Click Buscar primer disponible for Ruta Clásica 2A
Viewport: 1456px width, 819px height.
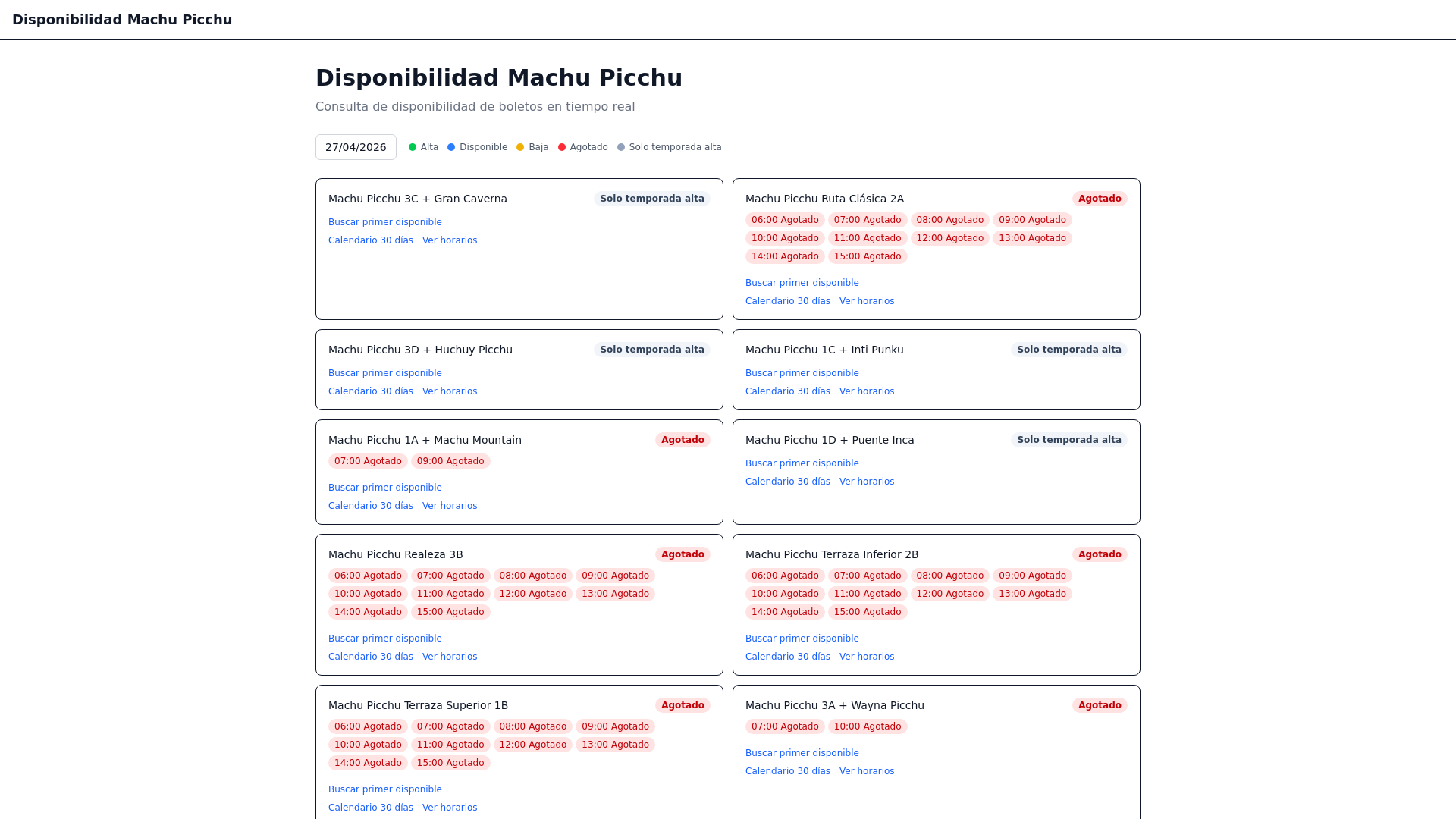[802, 283]
